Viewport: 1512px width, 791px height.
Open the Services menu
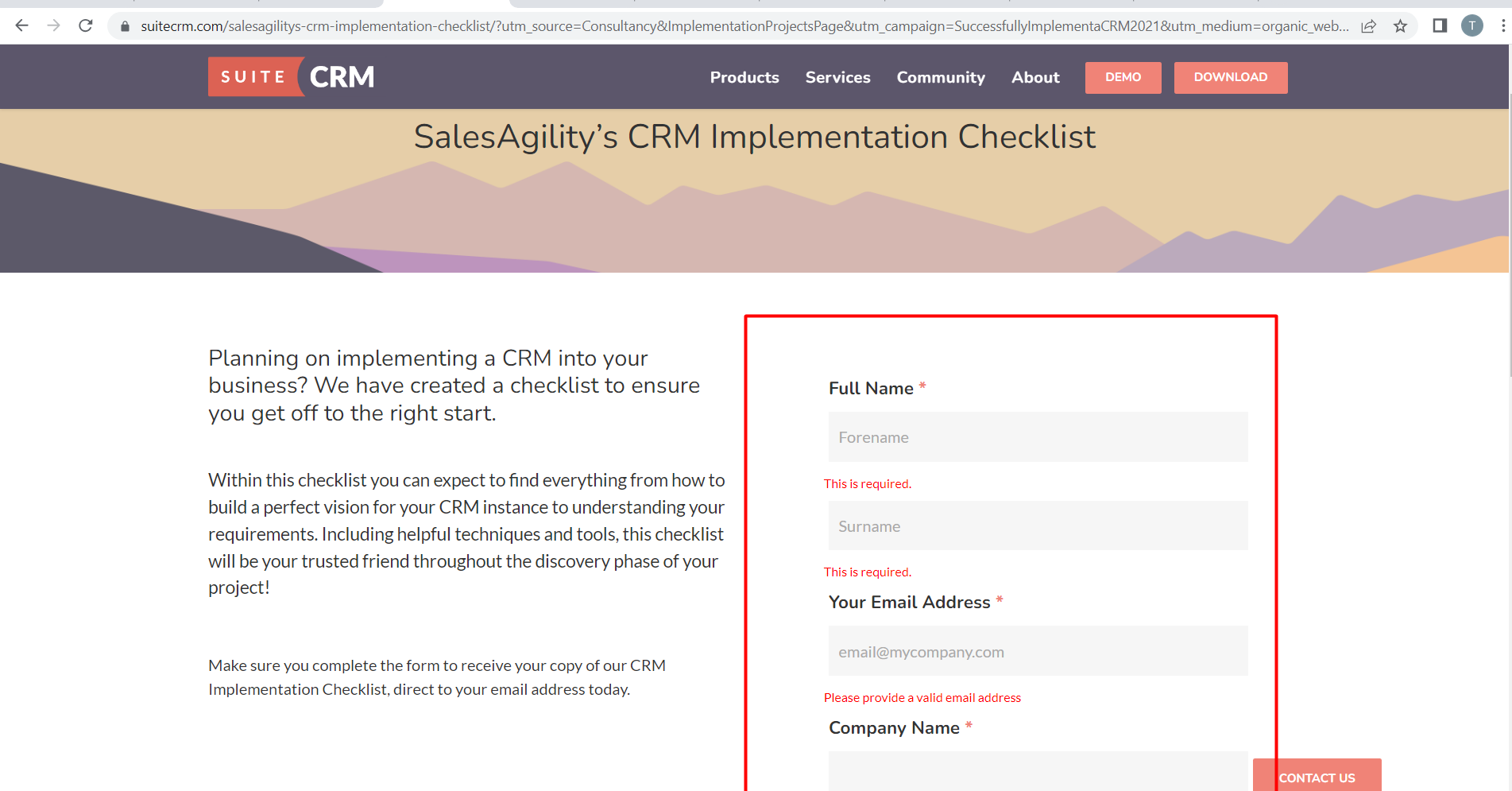(837, 77)
